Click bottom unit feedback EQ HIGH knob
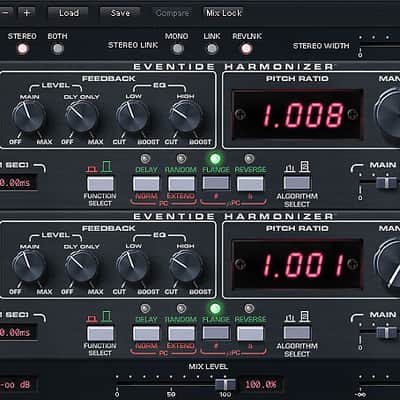 point(185,266)
